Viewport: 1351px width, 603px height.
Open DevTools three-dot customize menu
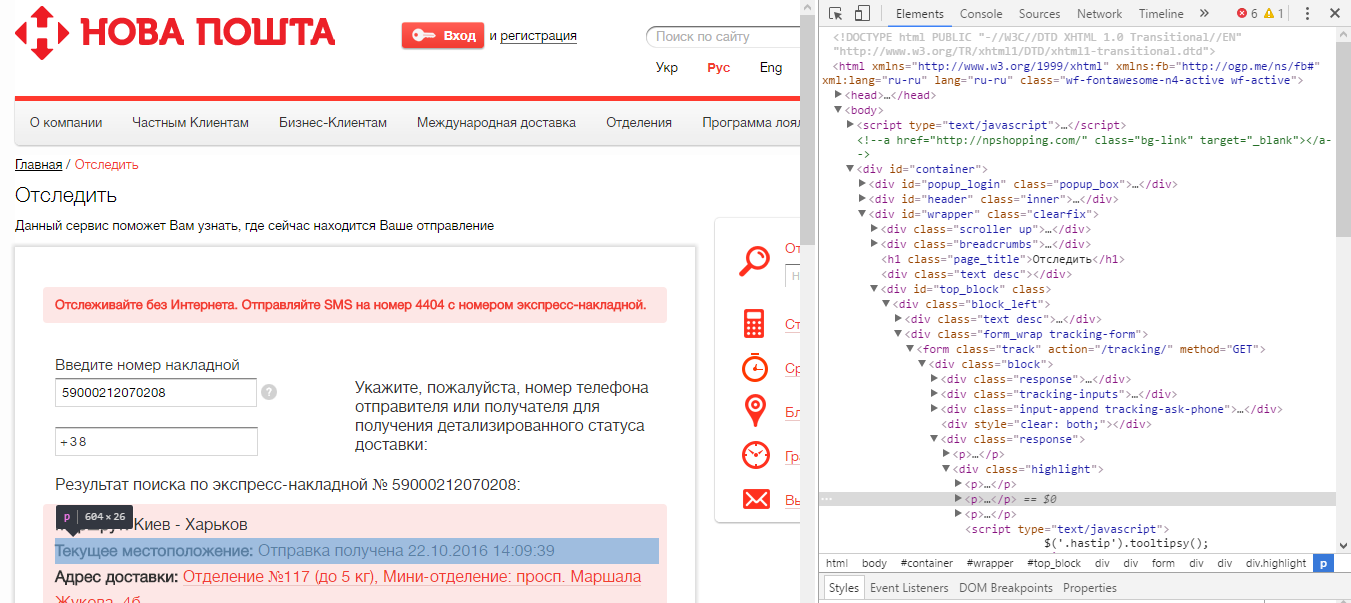1307,14
